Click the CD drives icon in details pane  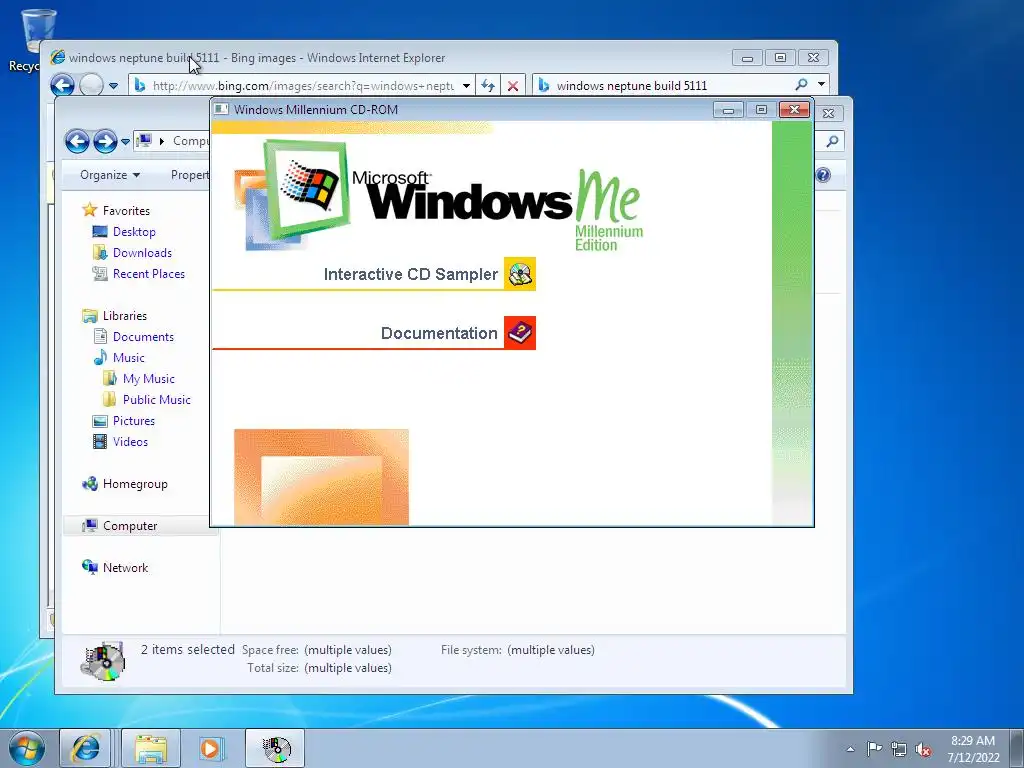click(x=103, y=661)
